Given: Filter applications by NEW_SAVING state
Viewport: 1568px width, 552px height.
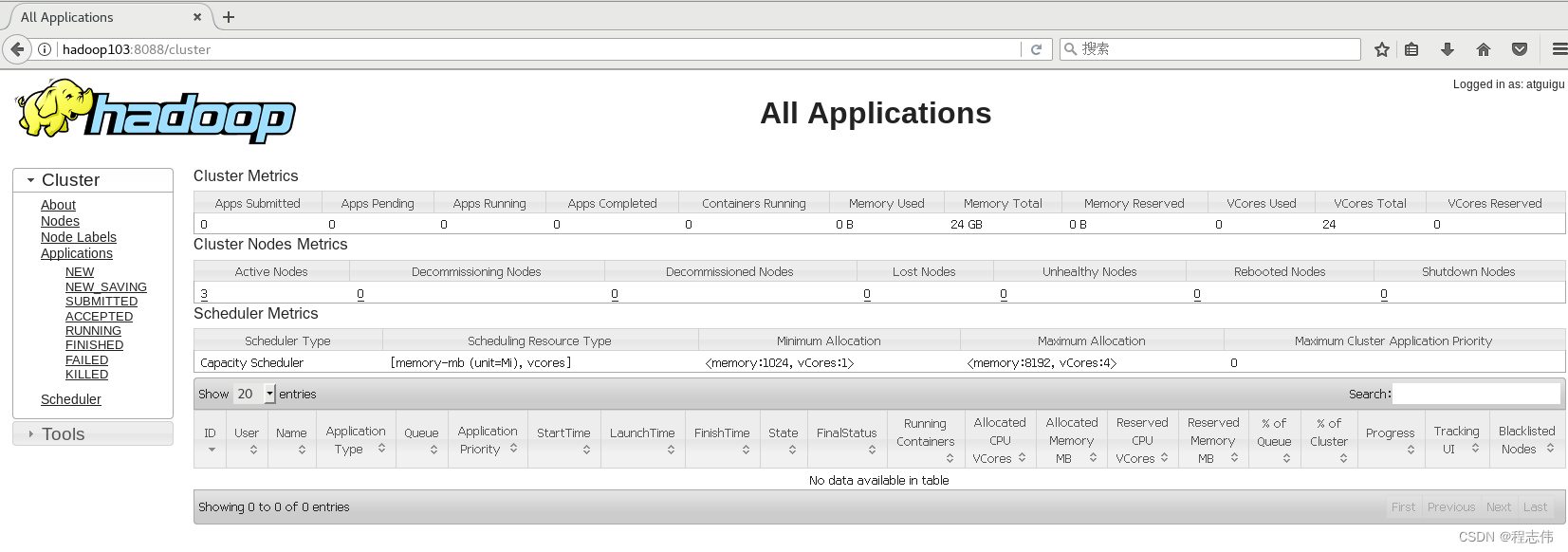Looking at the screenshot, I should coord(106,287).
